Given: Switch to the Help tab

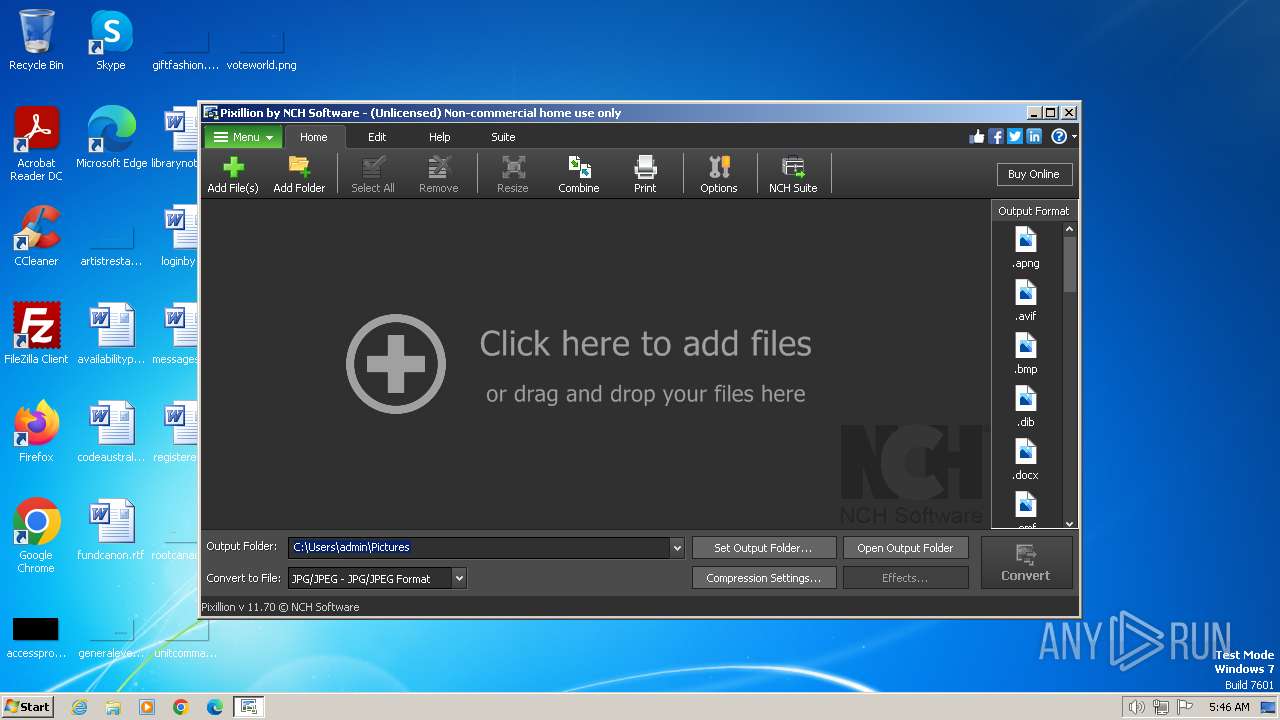Looking at the screenshot, I should pos(440,137).
